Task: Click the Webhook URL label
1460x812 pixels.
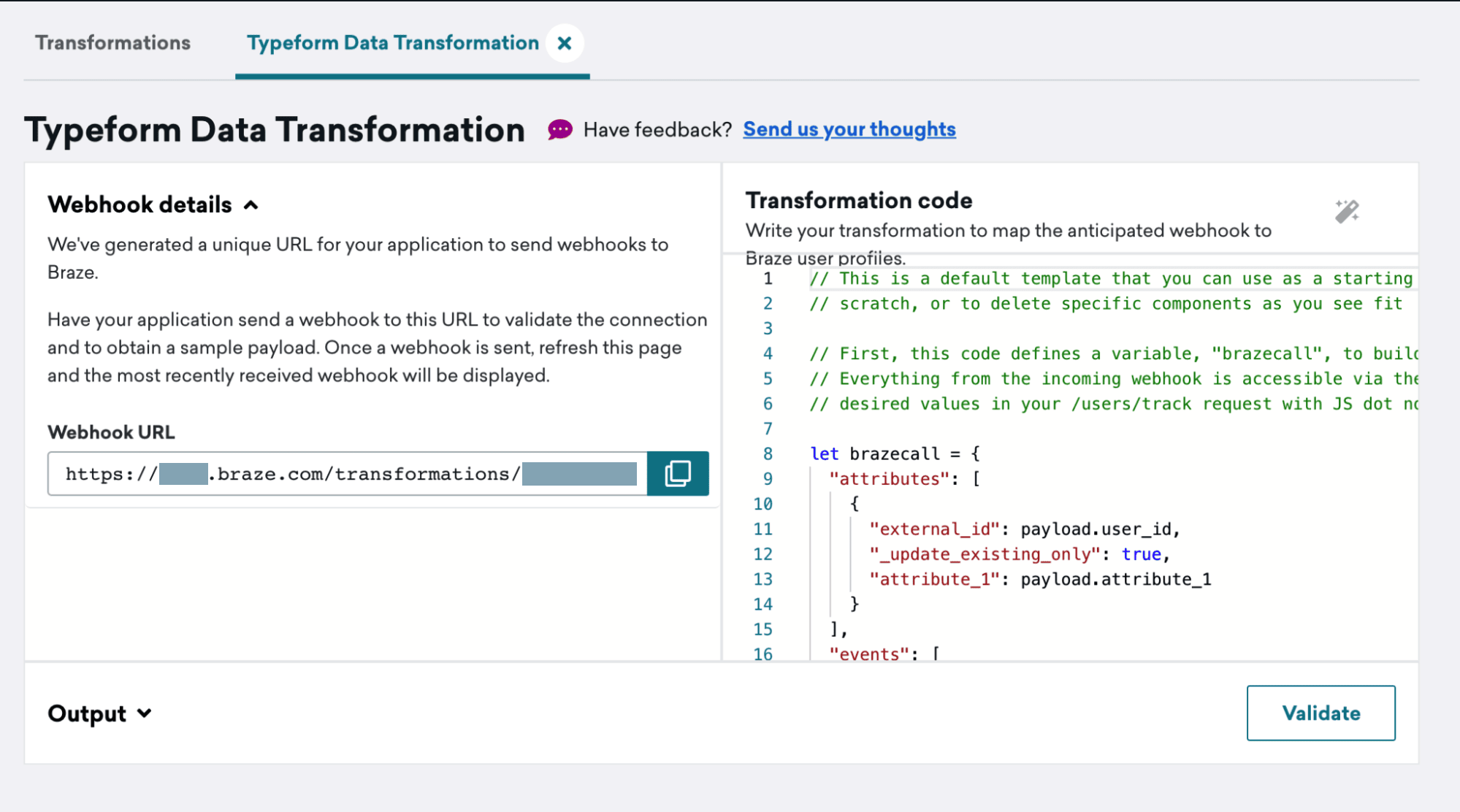Action: 111,432
